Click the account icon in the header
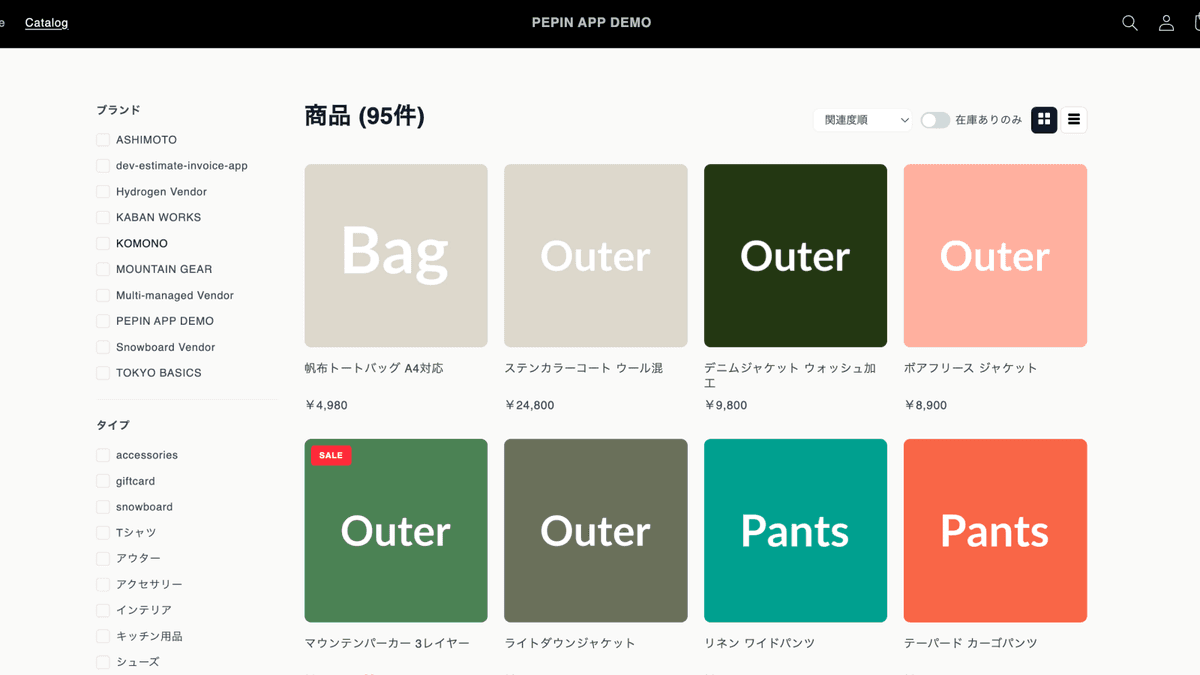 (x=1166, y=22)
